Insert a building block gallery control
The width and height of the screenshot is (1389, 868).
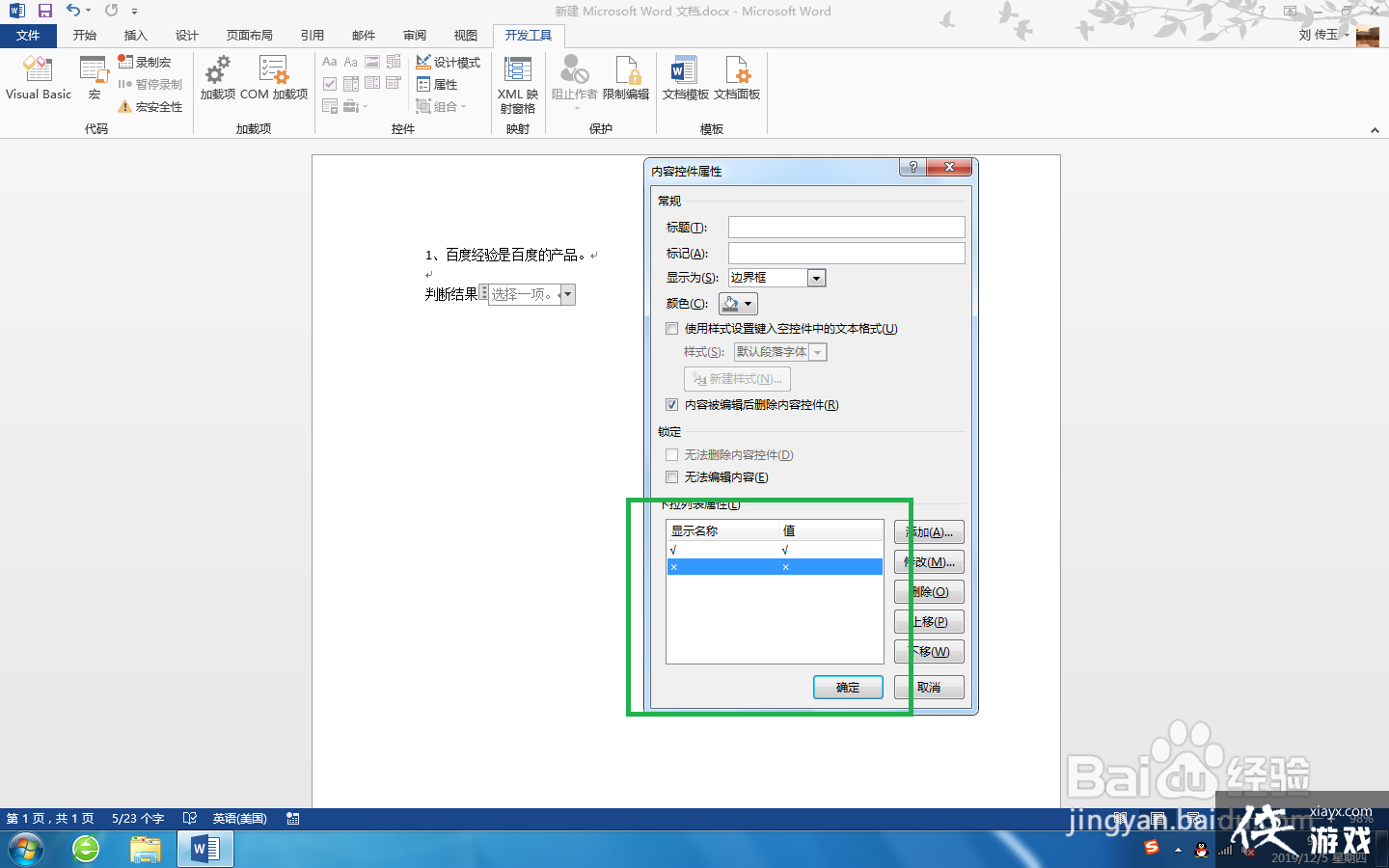pos(394,62)
